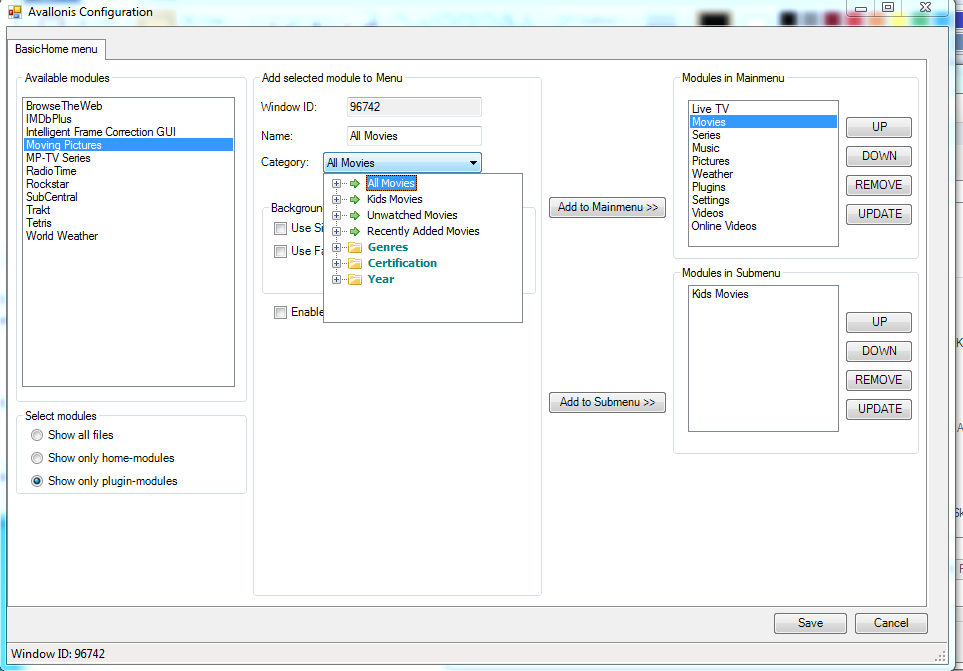Click the Year folder icon
The image size is (963, 671).
click(355, 279)
